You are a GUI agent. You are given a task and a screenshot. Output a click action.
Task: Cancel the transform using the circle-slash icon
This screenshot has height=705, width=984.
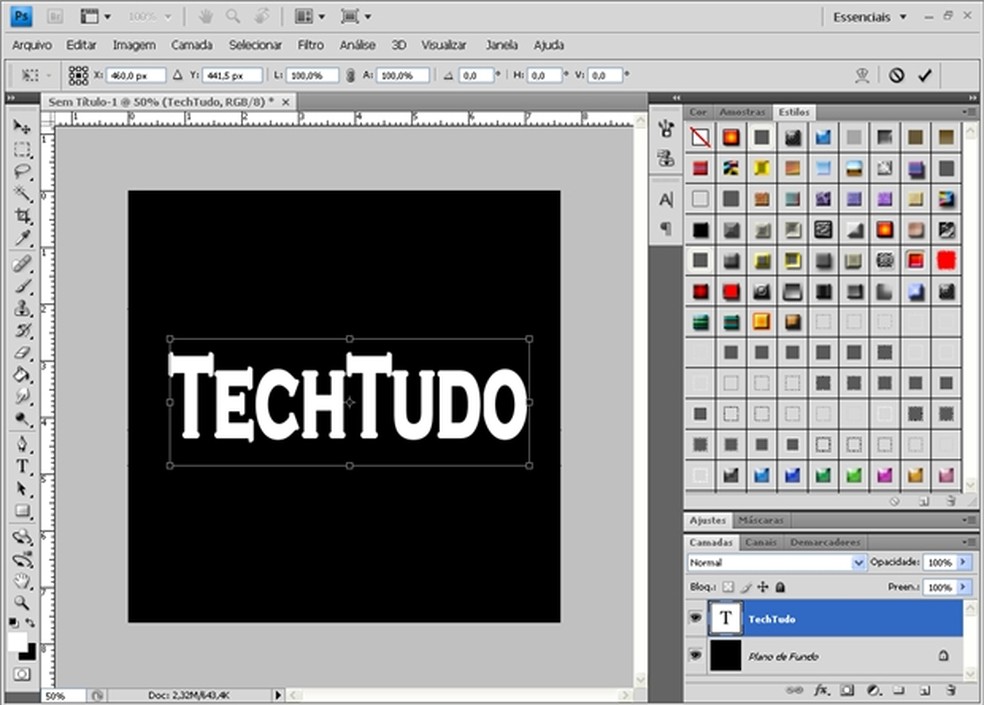(x=897, y=75)
